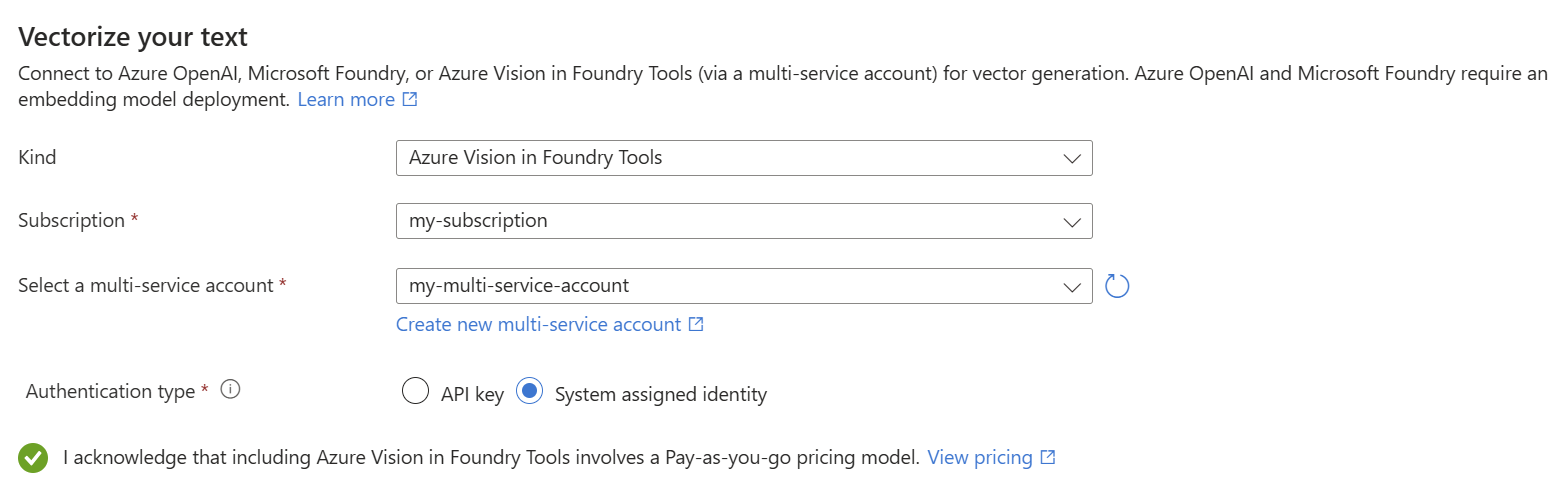Screen dimensions: 1564x498
Task: Click the refresh icon beside the multi-service account
Action: point(1117,286)
